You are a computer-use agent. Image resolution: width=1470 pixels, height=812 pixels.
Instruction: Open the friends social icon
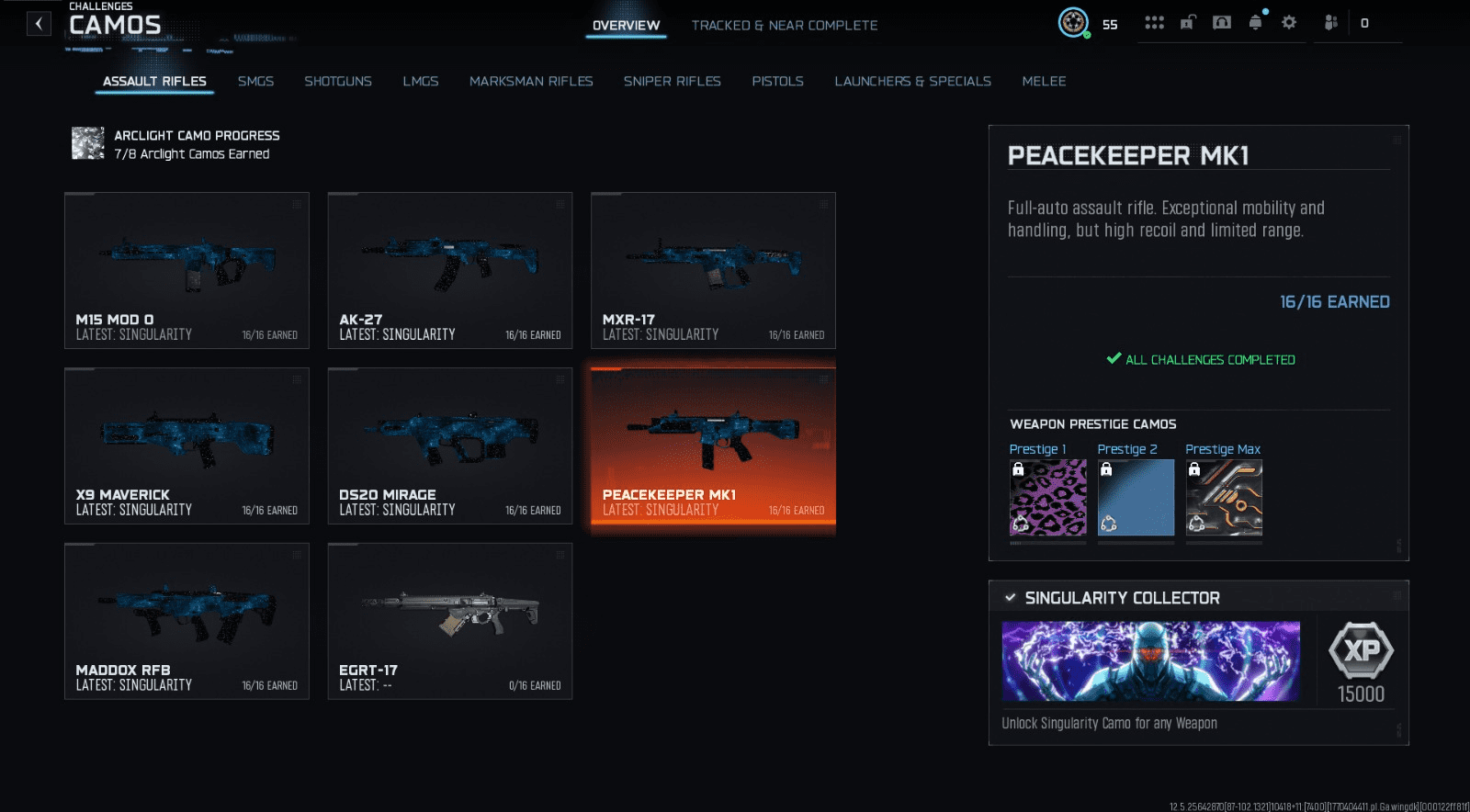(1330, 22)
